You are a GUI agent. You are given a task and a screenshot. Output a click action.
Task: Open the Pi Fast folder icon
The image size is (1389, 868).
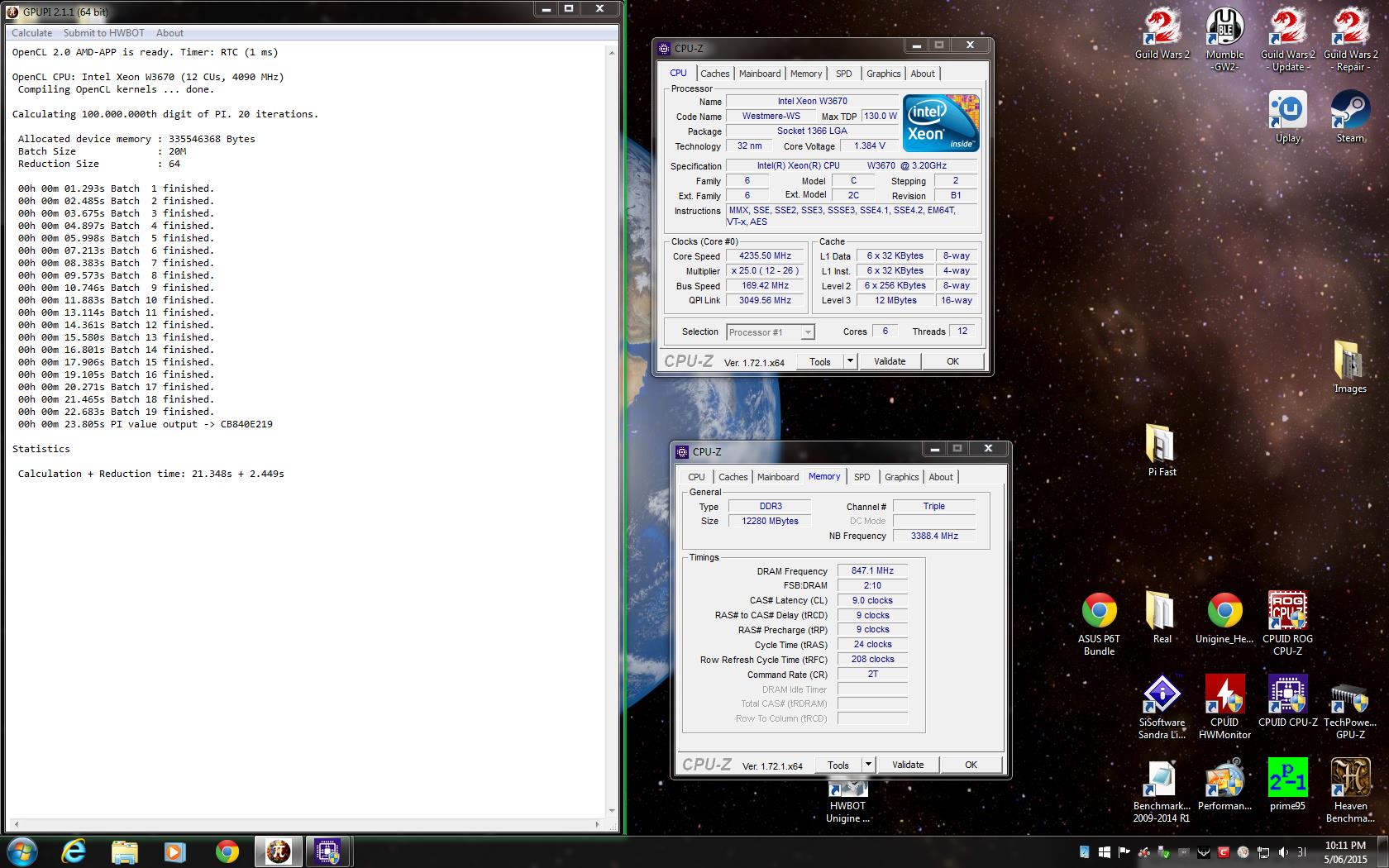point(1162,450)
